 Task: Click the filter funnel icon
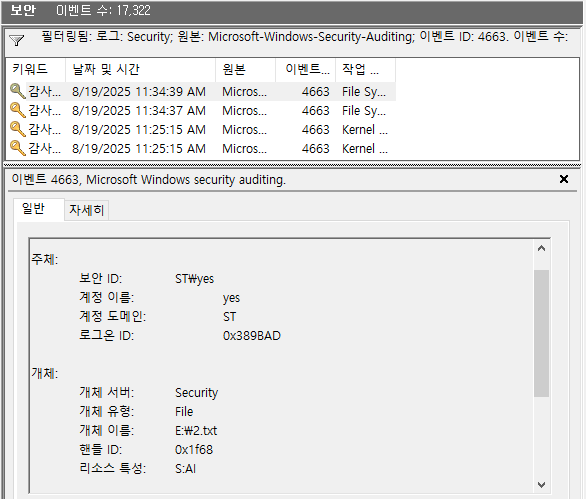[x=16, y=40]
